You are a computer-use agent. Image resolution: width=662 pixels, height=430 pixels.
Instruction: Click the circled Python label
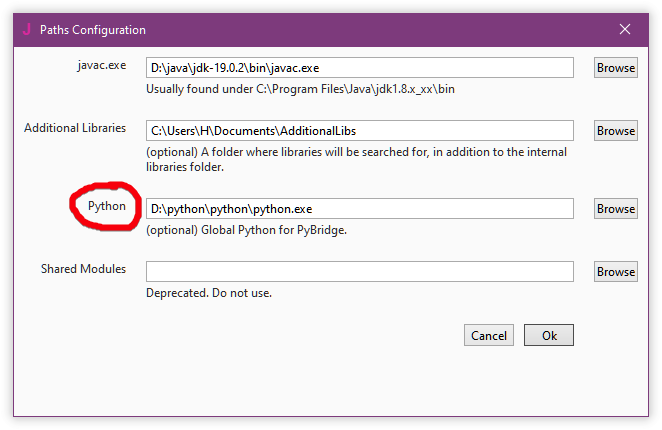(107, 206)
